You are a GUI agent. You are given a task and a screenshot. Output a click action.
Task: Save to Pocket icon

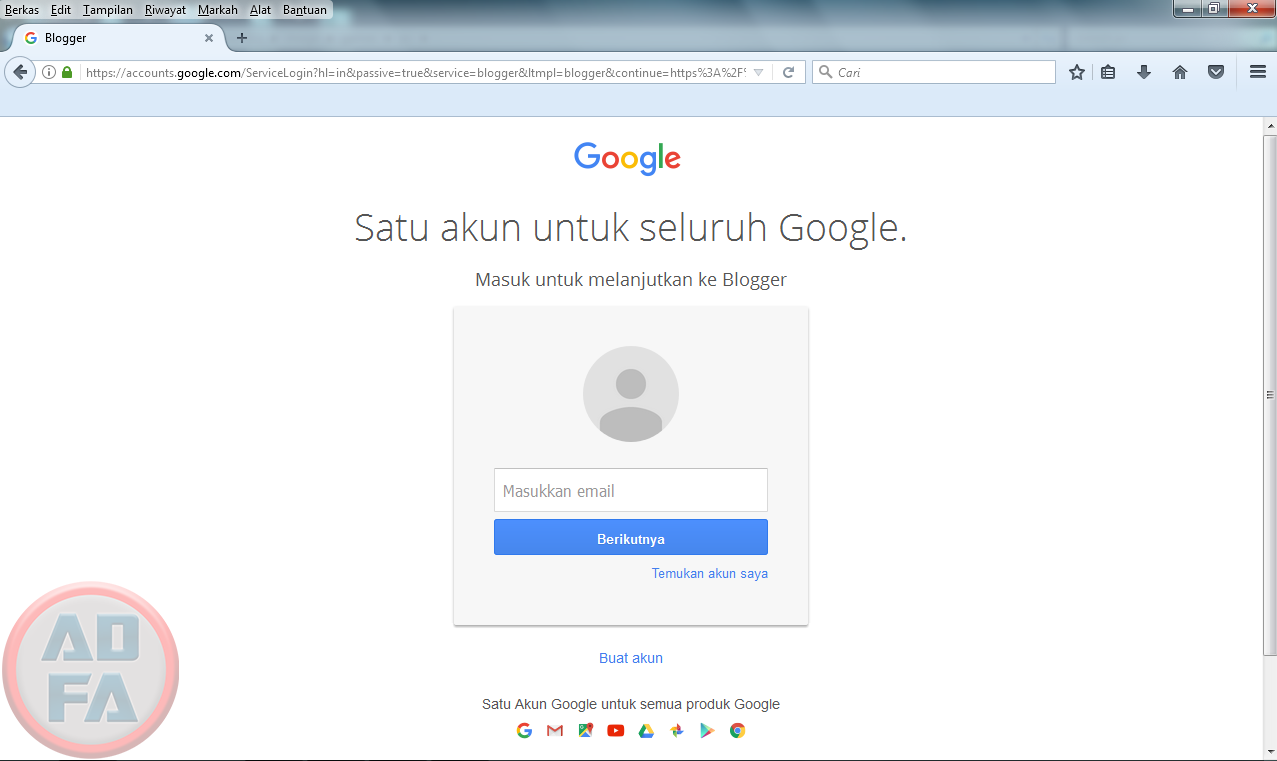(1216, 72)
